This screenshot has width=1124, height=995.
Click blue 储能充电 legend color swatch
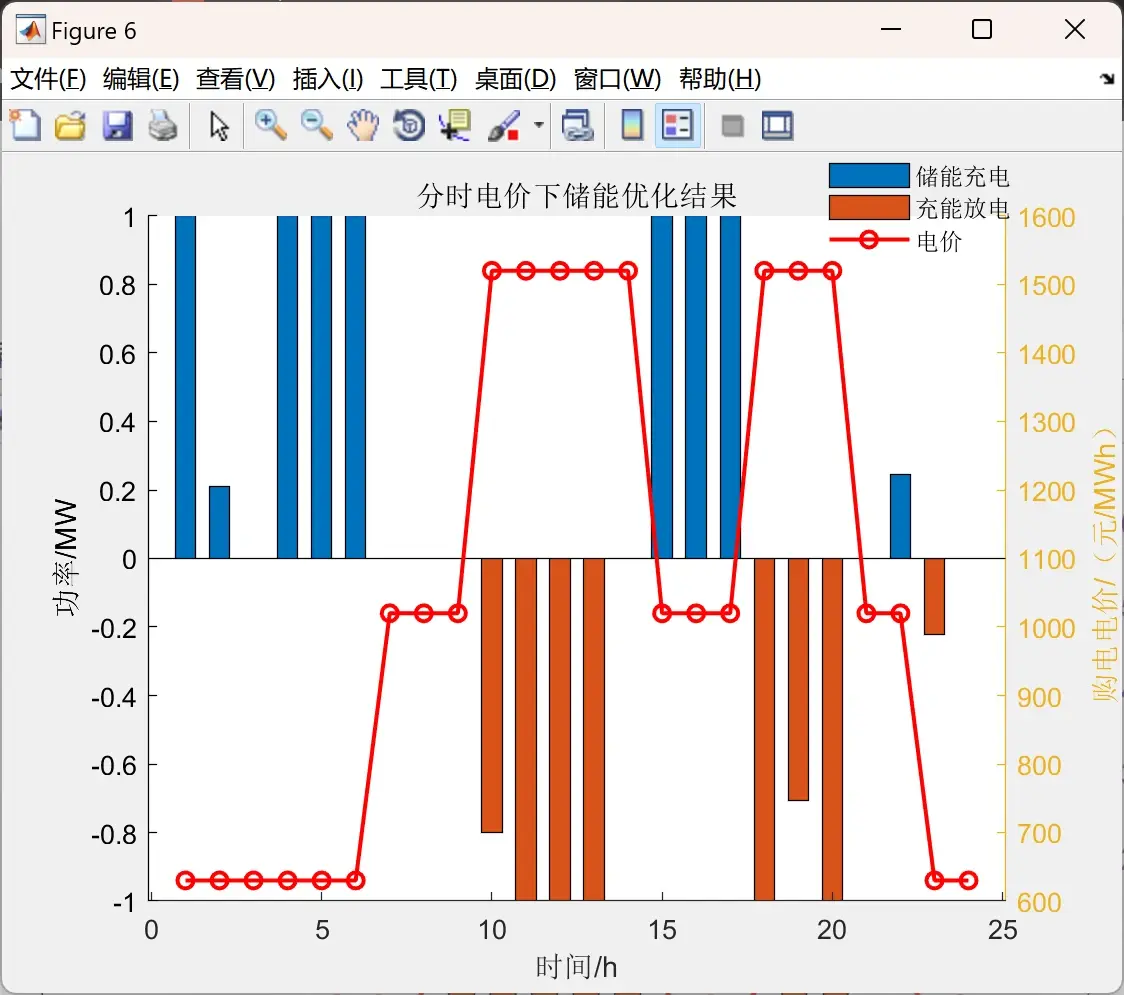click(869, 176)
